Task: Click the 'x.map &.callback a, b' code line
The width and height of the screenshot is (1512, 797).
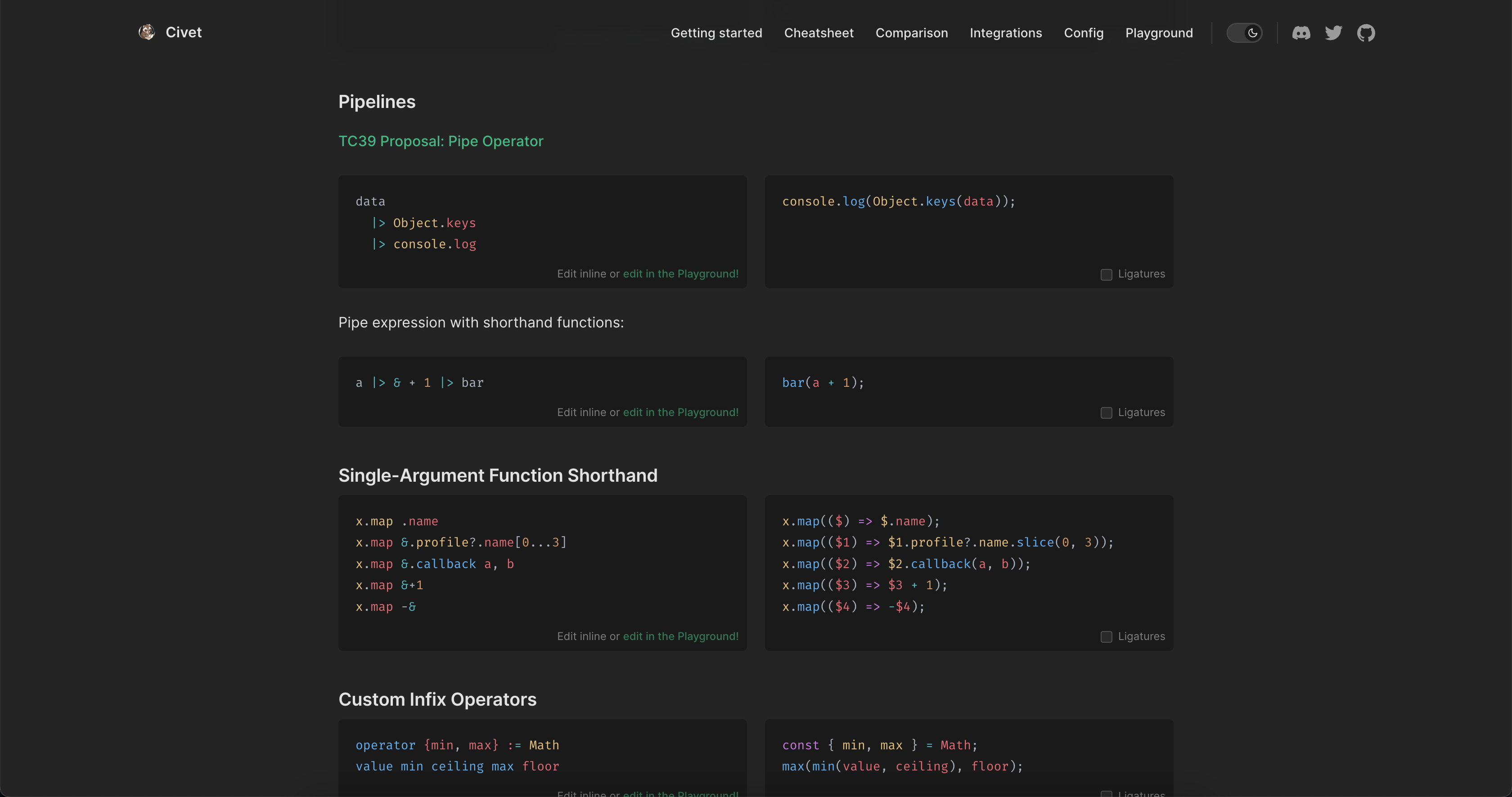Action: coord(434,564)
